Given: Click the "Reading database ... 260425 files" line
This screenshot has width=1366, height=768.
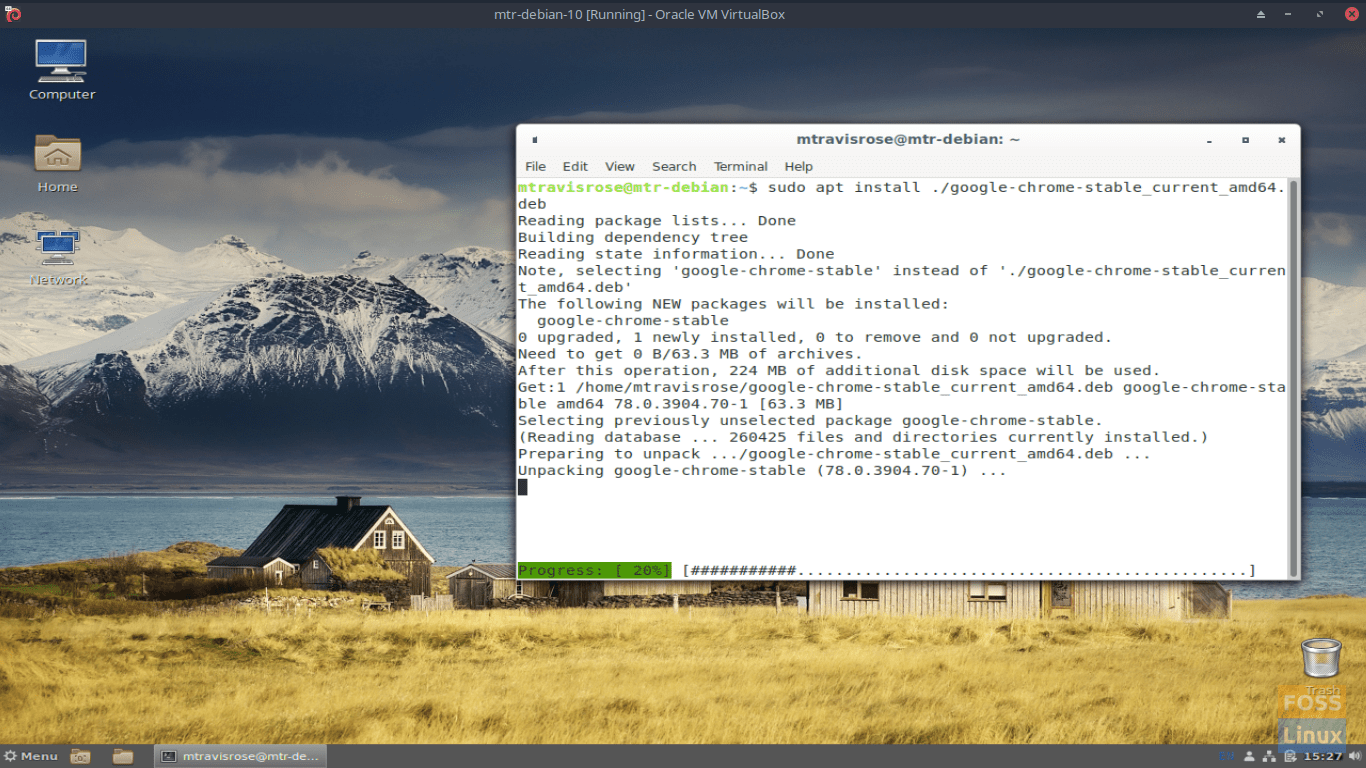Looking at the screenshot, I should (x=863, y=437).
